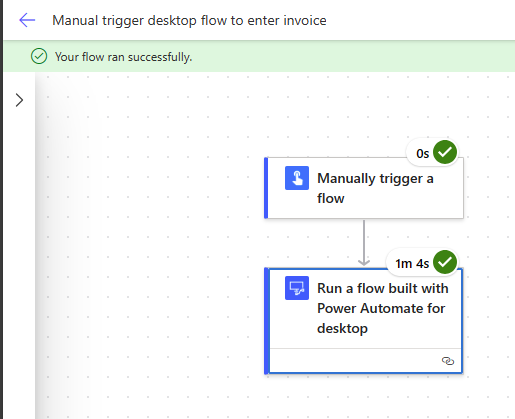Click the arrow connector between the two steps
The height and width of the screenshot is (419, 515).
364,243
